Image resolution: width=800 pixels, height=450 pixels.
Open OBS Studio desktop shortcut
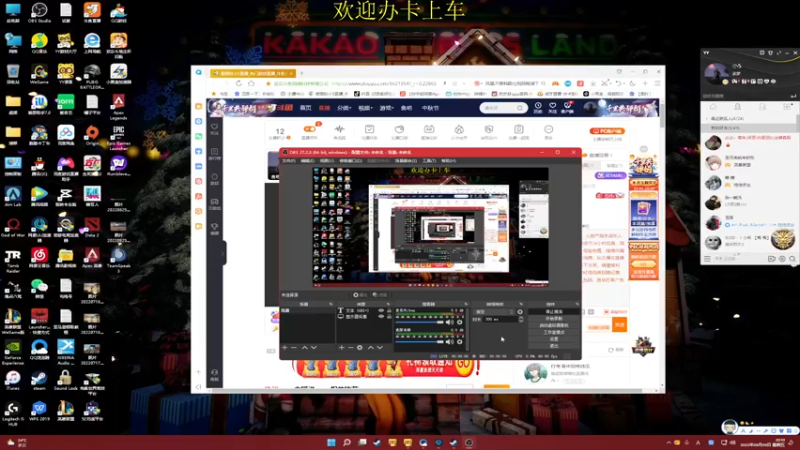pos(39,12)
